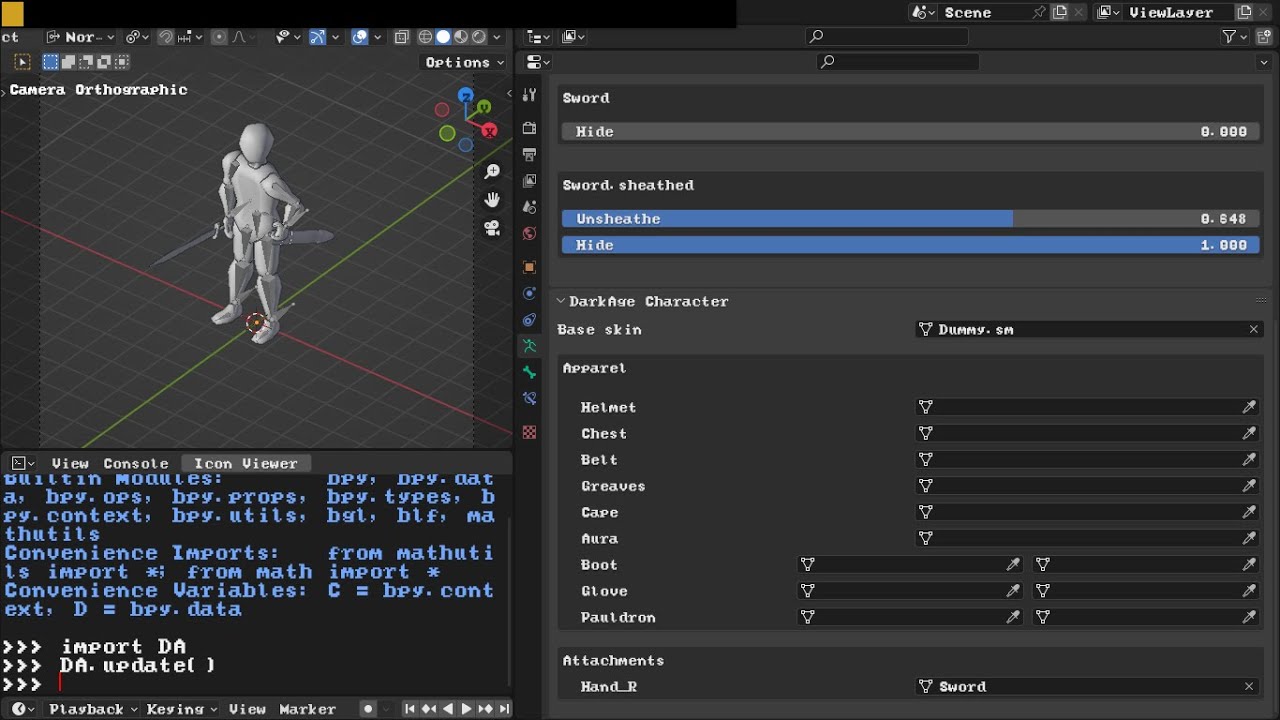Open the World properties tab
The image size is (1280, 720).
[530, 233]
